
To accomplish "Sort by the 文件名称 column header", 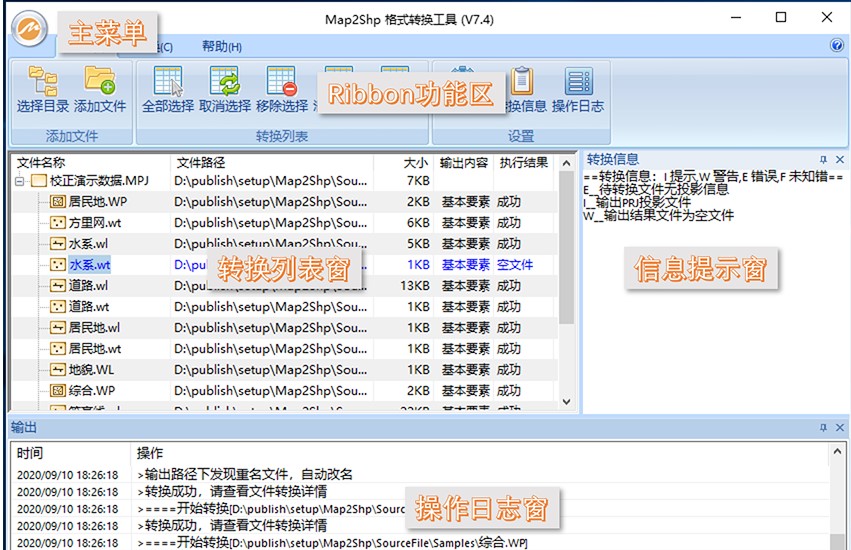I will tap(42, 162).
